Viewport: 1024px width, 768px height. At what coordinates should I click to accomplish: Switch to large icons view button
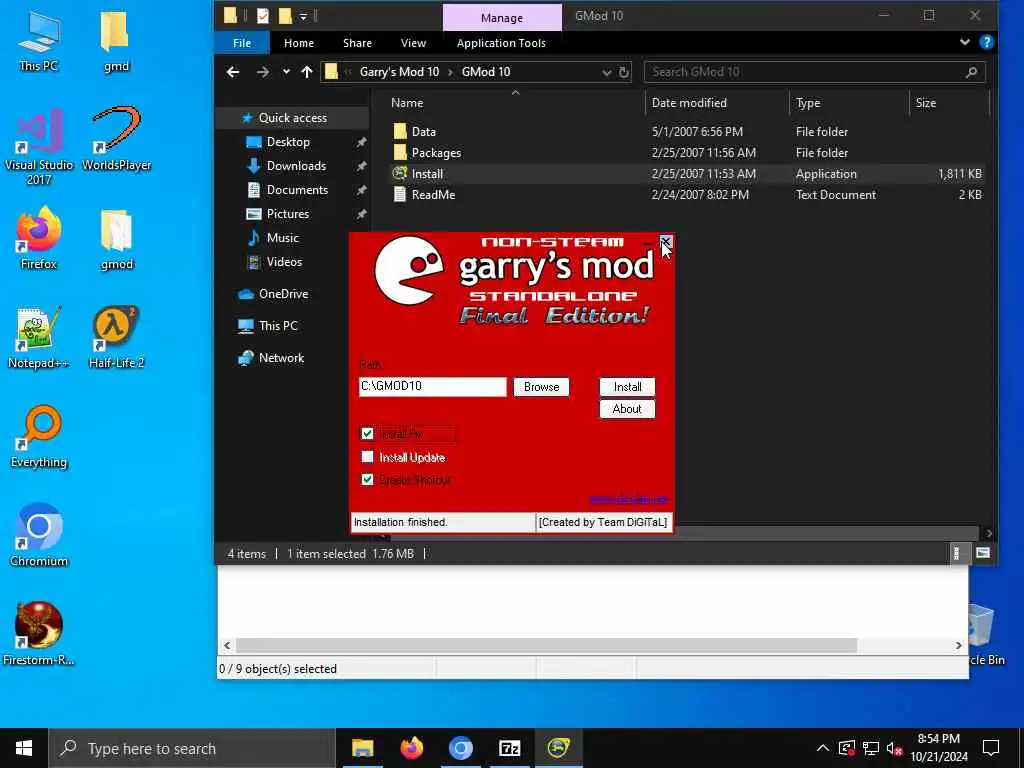click(x=983, y=553)
